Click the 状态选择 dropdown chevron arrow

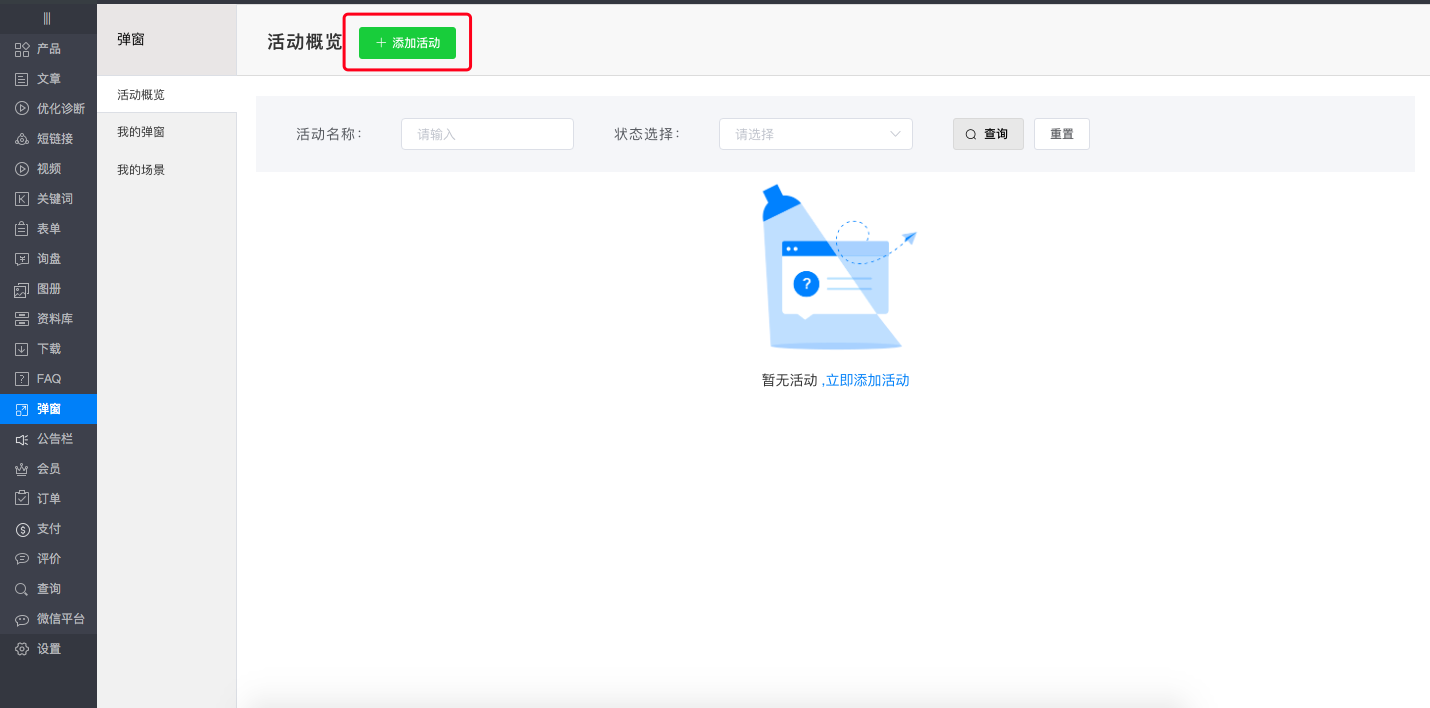[895, 134]
